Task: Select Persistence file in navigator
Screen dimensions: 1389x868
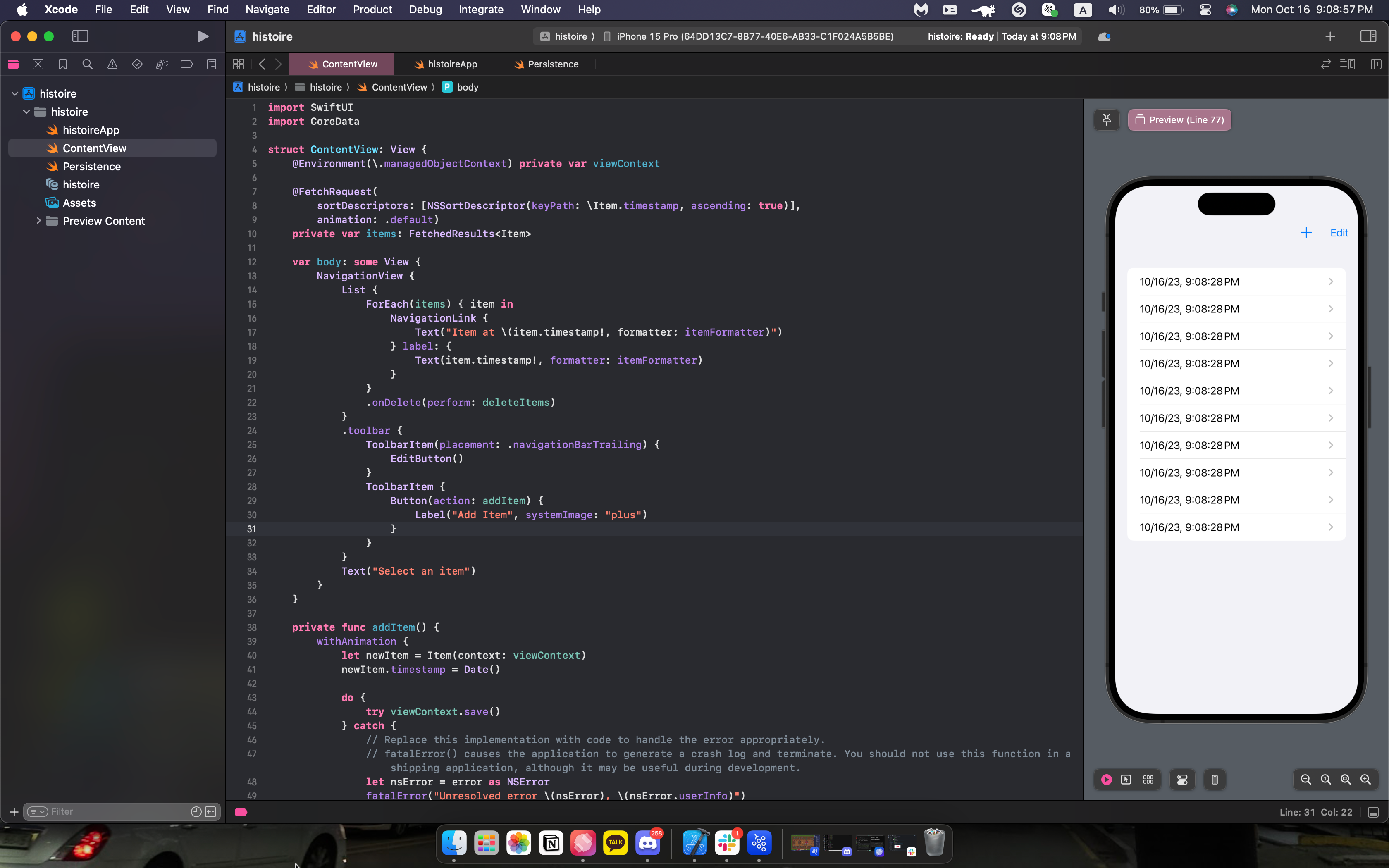Action: click(x=112, y=167)
